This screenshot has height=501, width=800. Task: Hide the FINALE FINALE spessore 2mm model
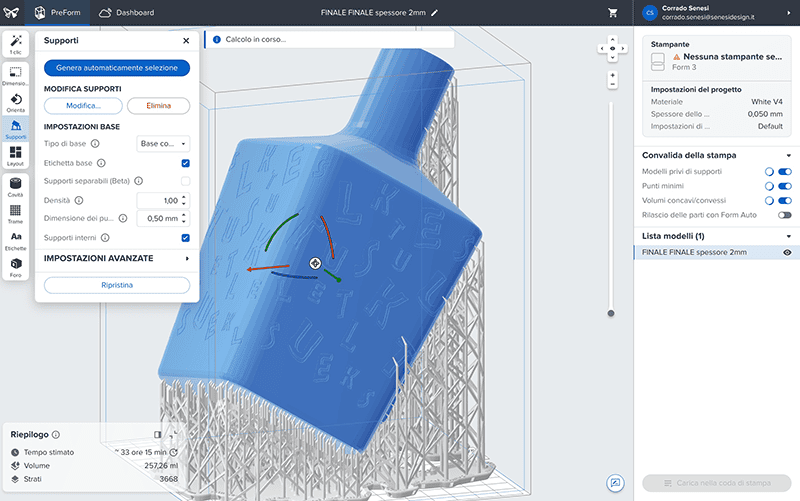(x=787, y=253)
